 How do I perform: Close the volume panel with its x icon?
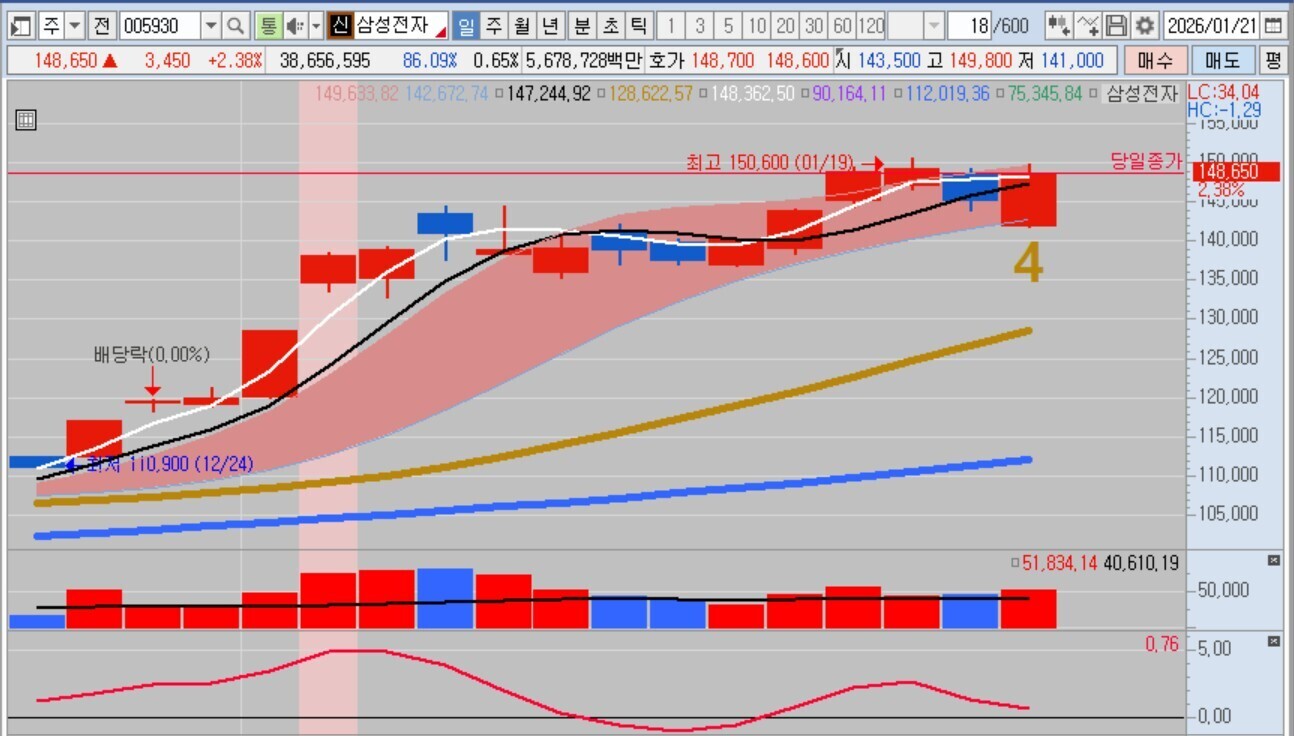1273,561
